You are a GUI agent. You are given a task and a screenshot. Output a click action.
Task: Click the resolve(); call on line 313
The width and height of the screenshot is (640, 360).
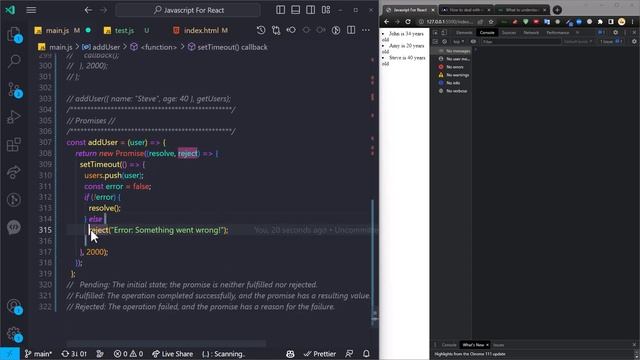click(x=105, y=208)
